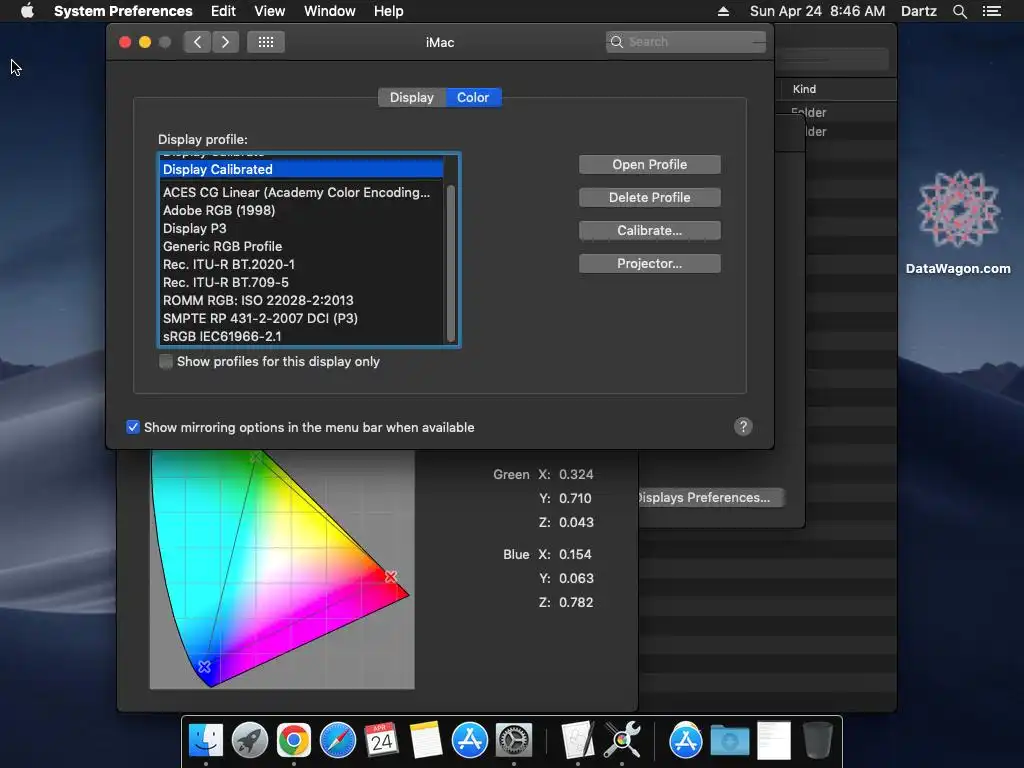The image size is (1024, 768).
Task: Open App Store icon beside Notes
Action: [470, 740]
